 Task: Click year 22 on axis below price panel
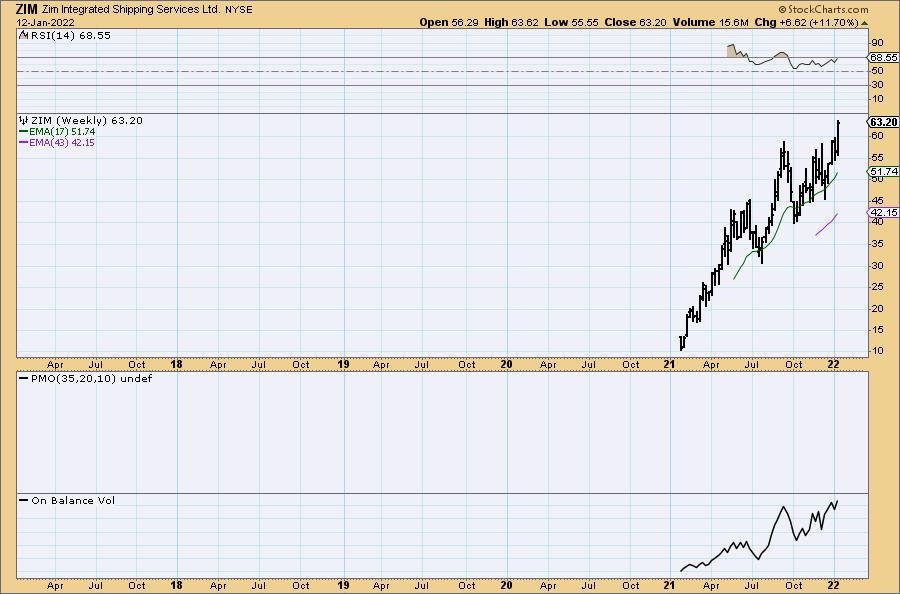[x=833, y=364]
